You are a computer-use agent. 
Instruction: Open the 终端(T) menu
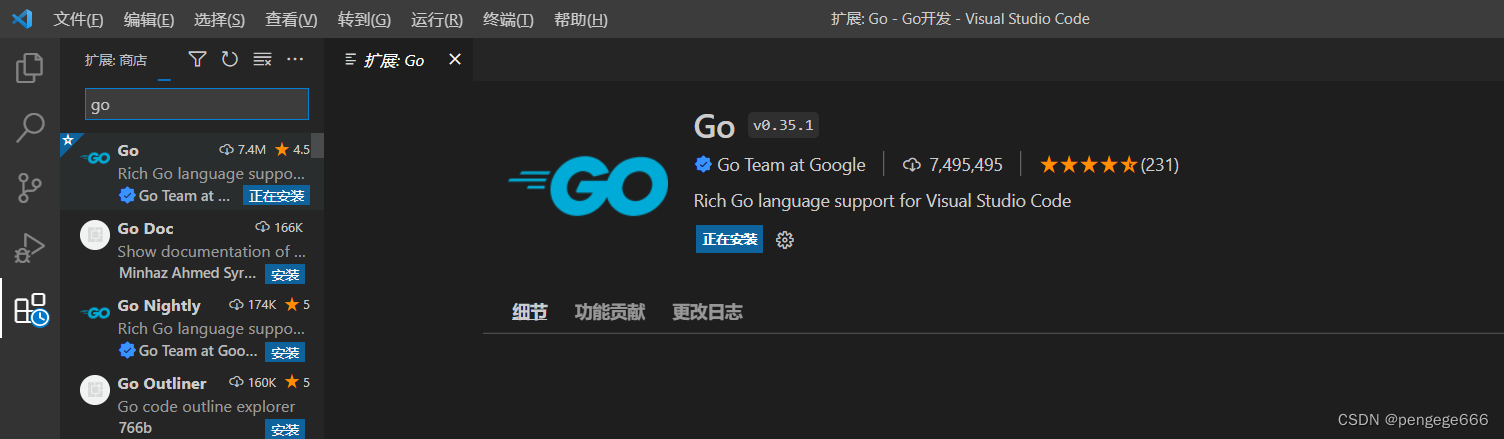tap(508, 19)
